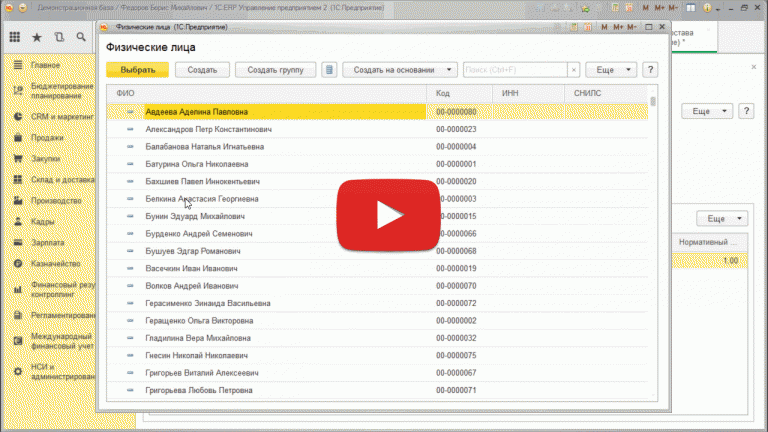This screenshot has height=432, width=768.
Task: Click the Создать группу button
Action: [x=275, y=70]
